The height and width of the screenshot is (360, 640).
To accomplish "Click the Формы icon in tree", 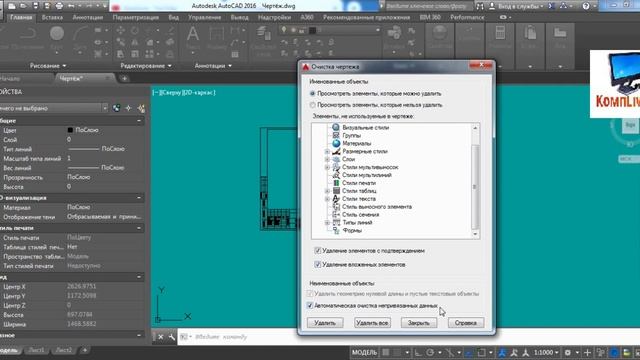I will [336, 230].
